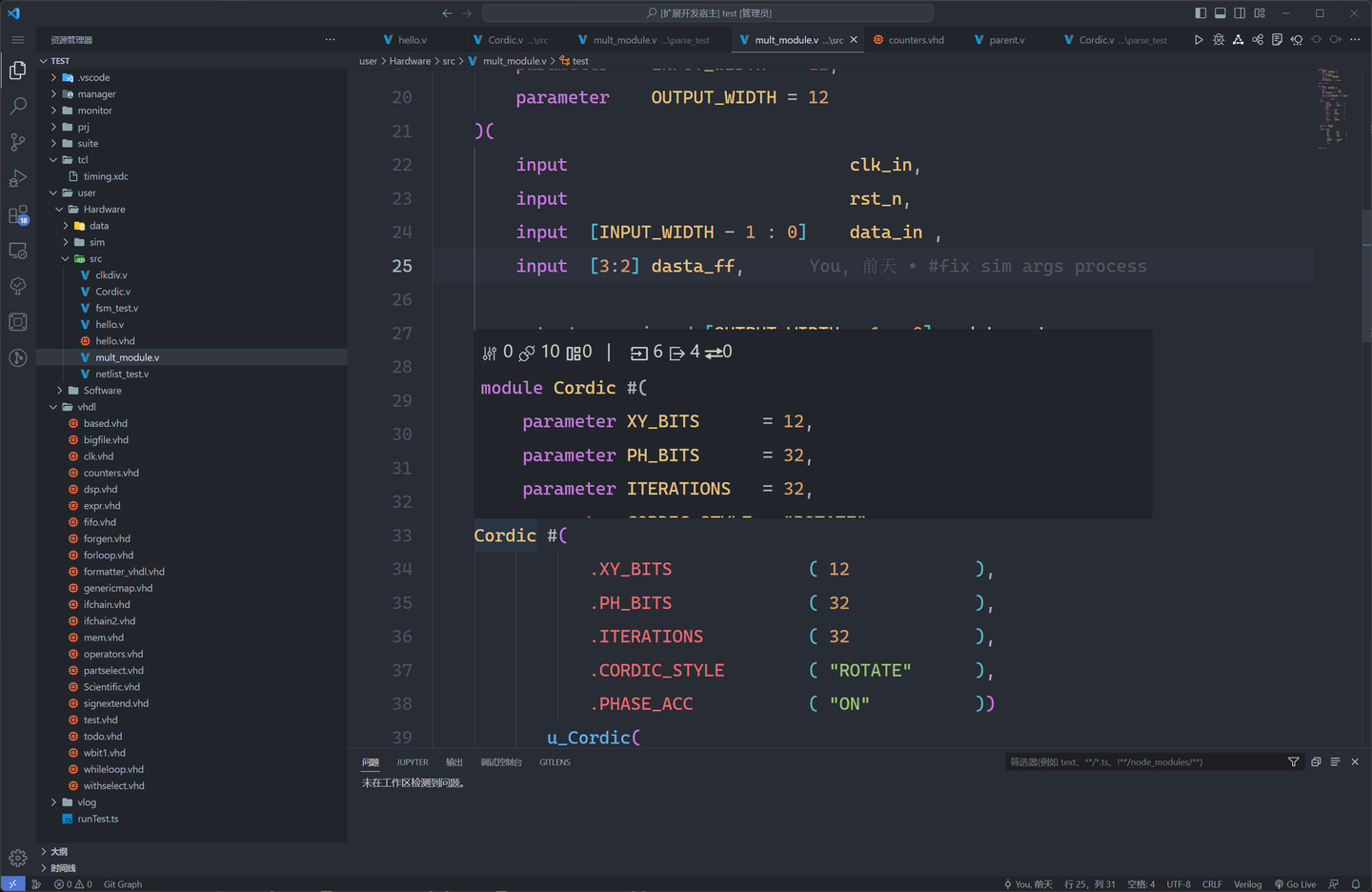Run the simulation with the play icon
1372x892 pixels.
coord(1199,39)
